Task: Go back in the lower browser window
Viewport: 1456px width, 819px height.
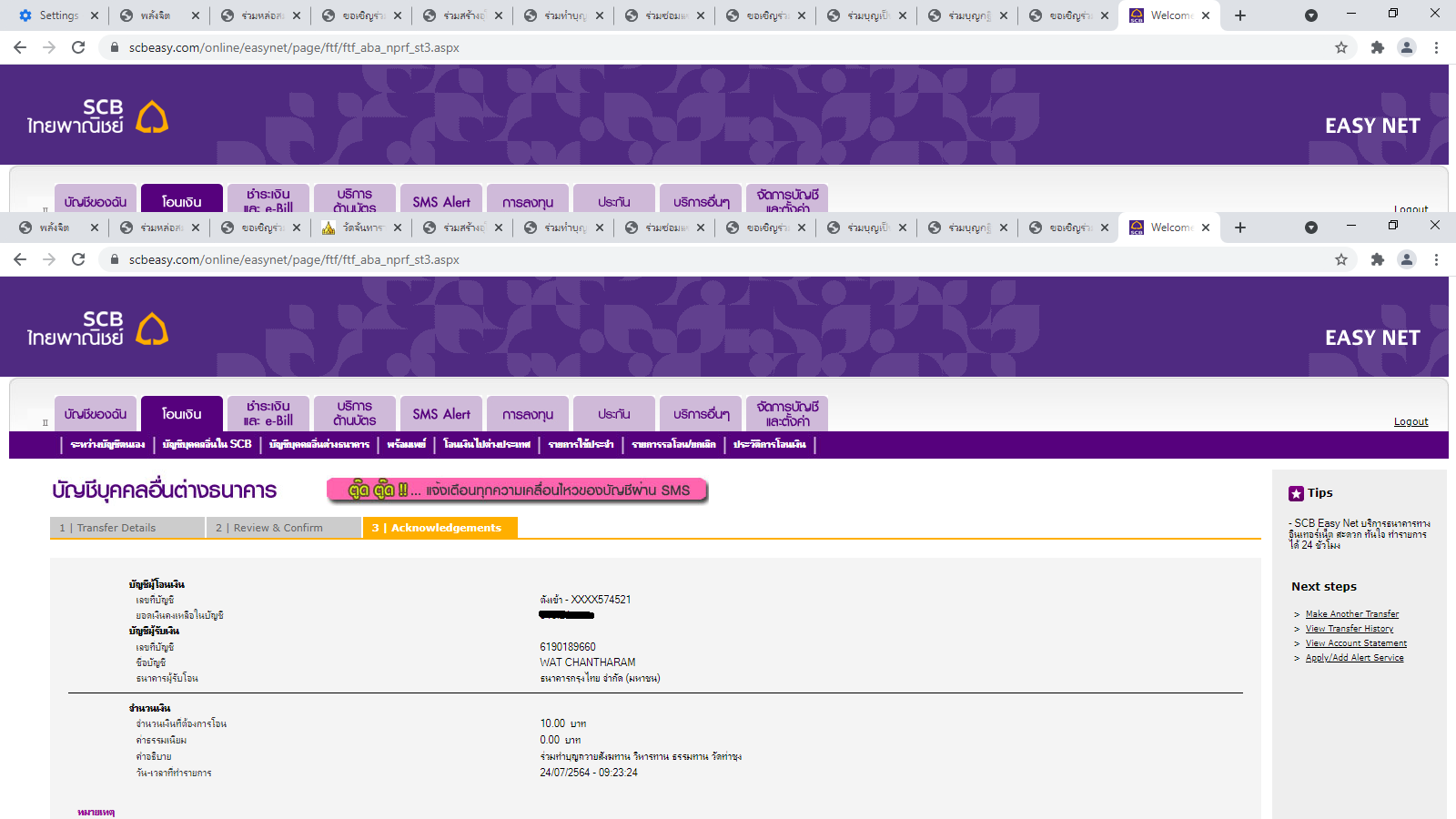Action: click(x=20, y=259)
